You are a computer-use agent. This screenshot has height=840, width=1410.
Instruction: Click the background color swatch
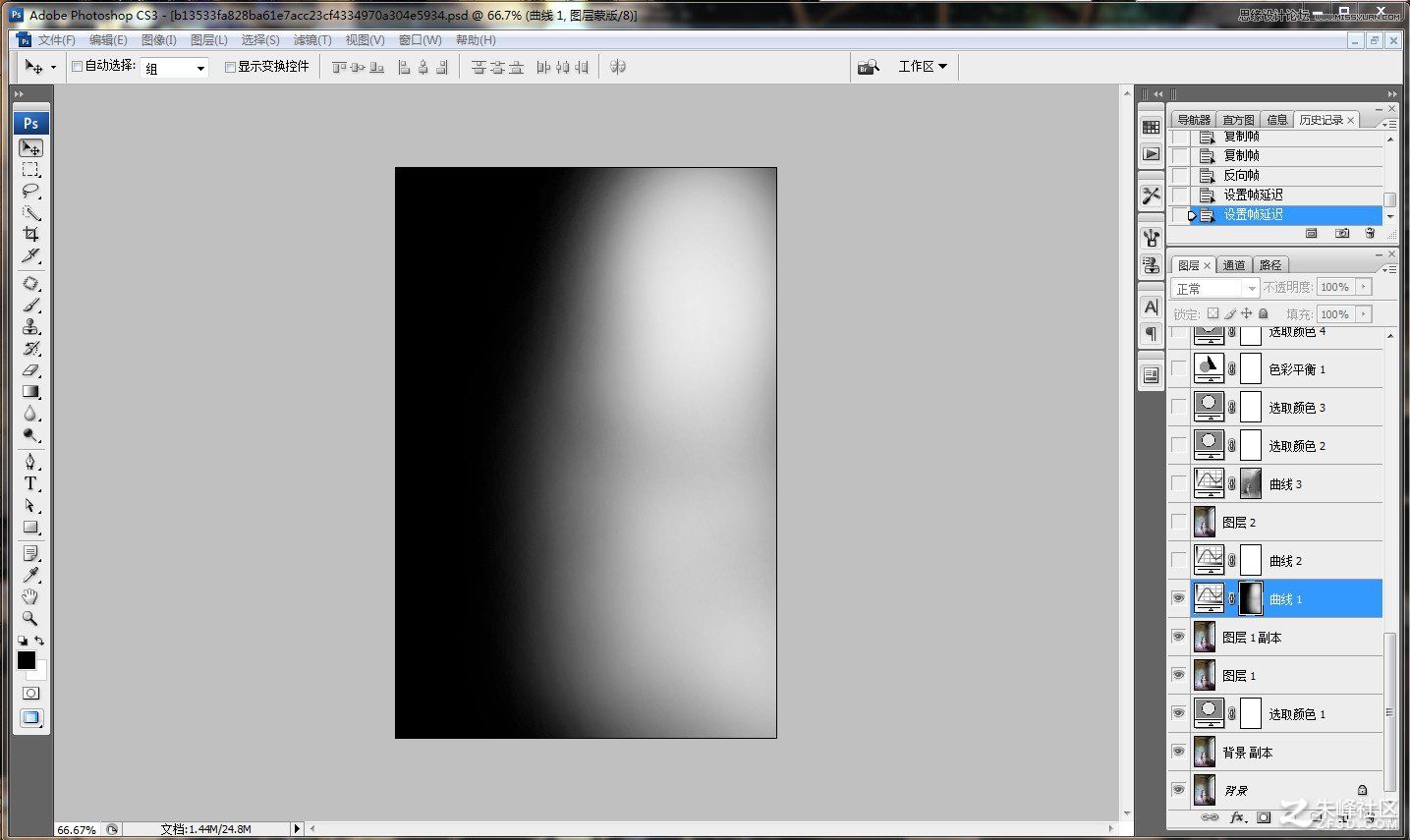40,673
